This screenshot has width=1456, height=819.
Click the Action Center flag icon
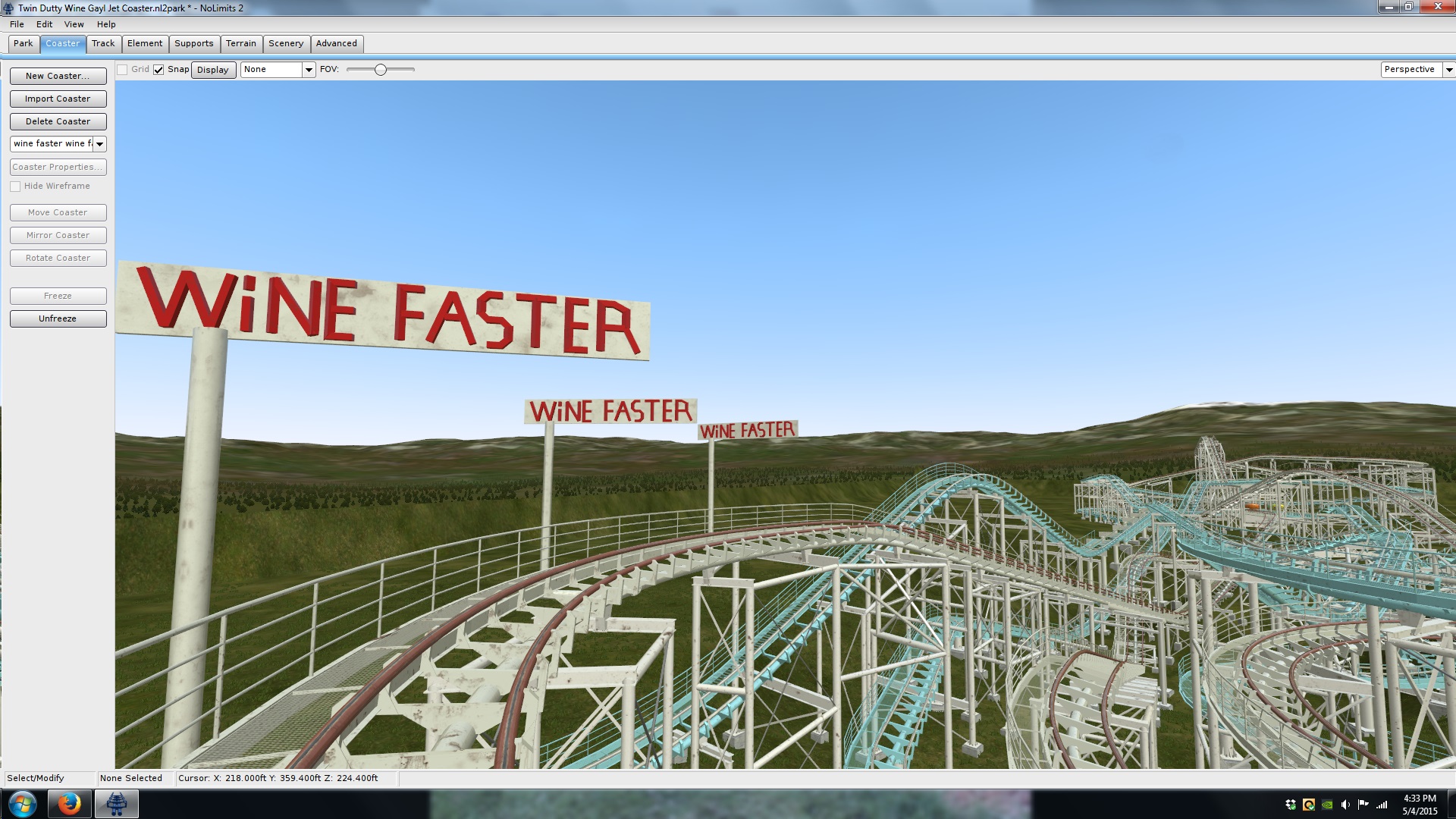click(x=1363, y=805)
